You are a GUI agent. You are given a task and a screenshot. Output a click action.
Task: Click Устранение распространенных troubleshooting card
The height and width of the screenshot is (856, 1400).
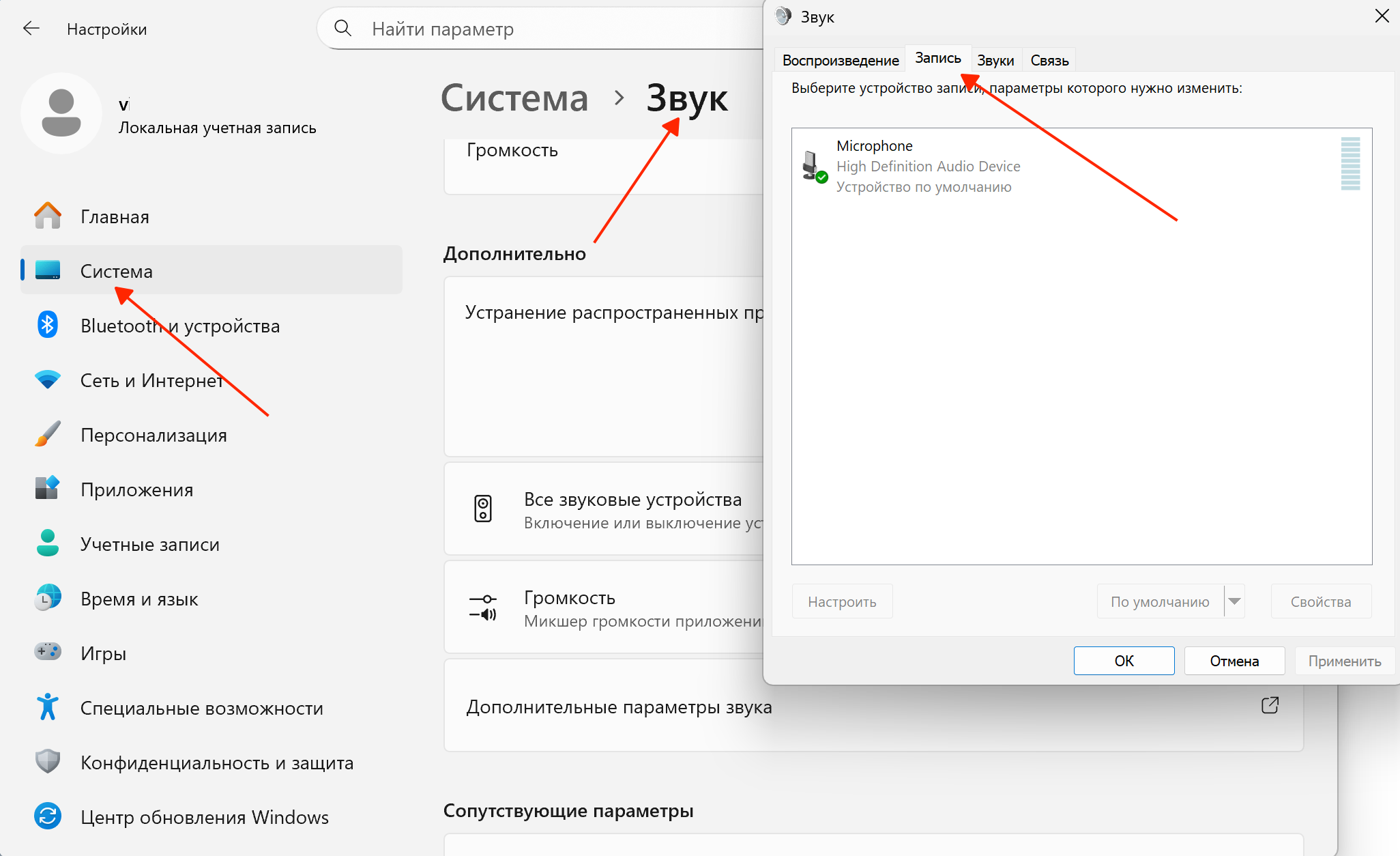[604, 366]
